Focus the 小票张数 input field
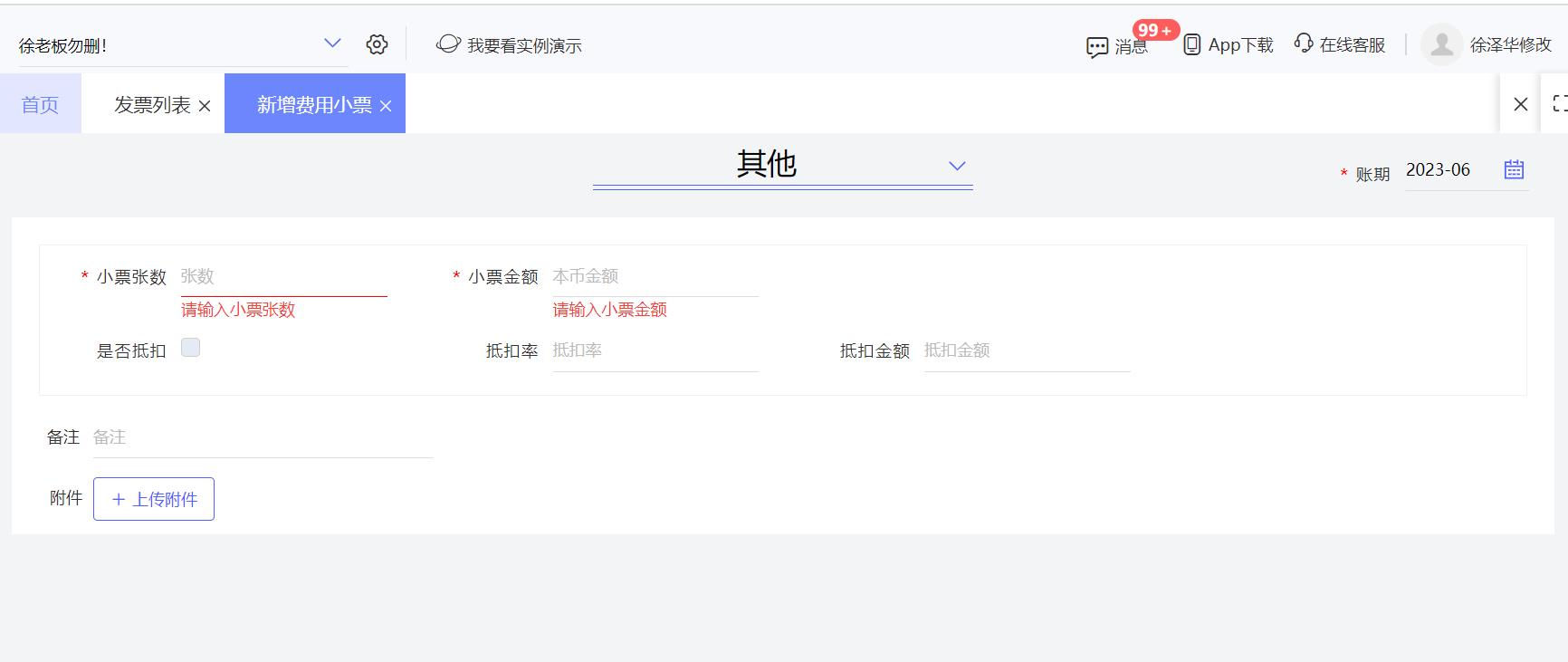Viewport: 1568px width, 662px height. [x=284, y=276]
